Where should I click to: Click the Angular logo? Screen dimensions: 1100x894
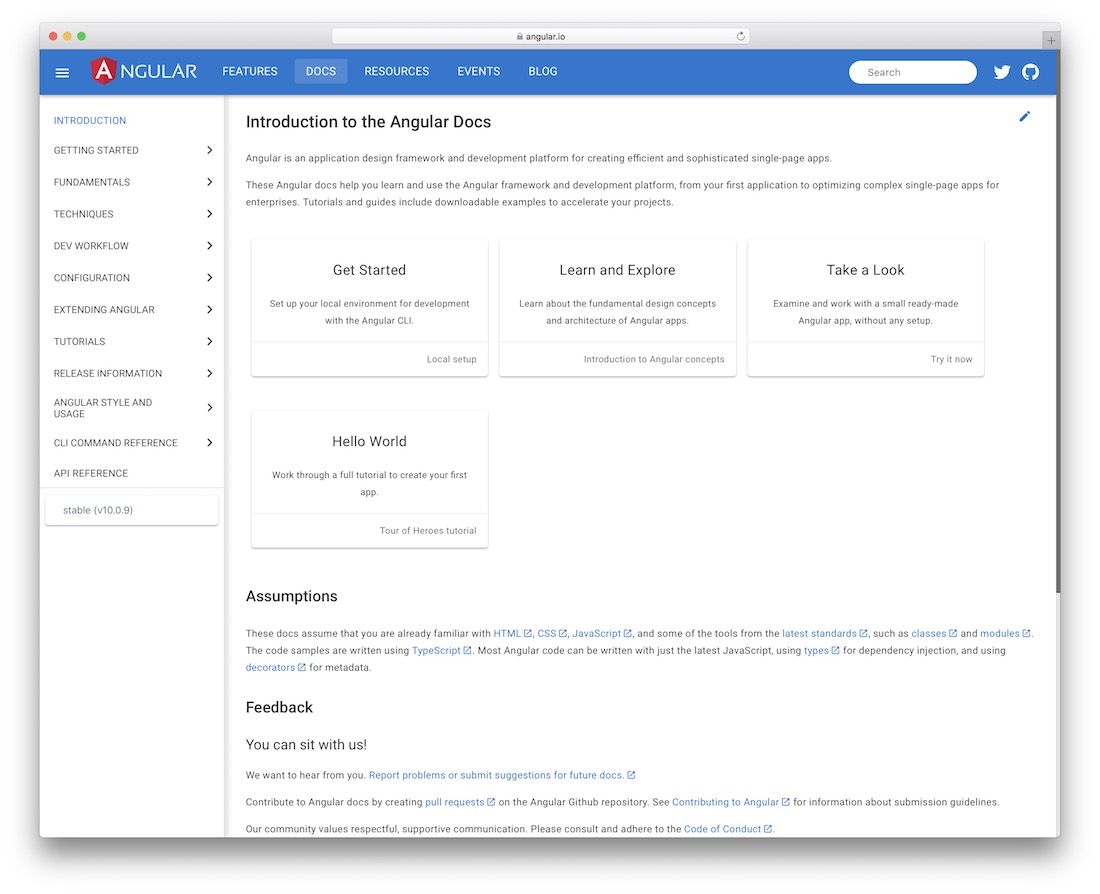(144, 71)
